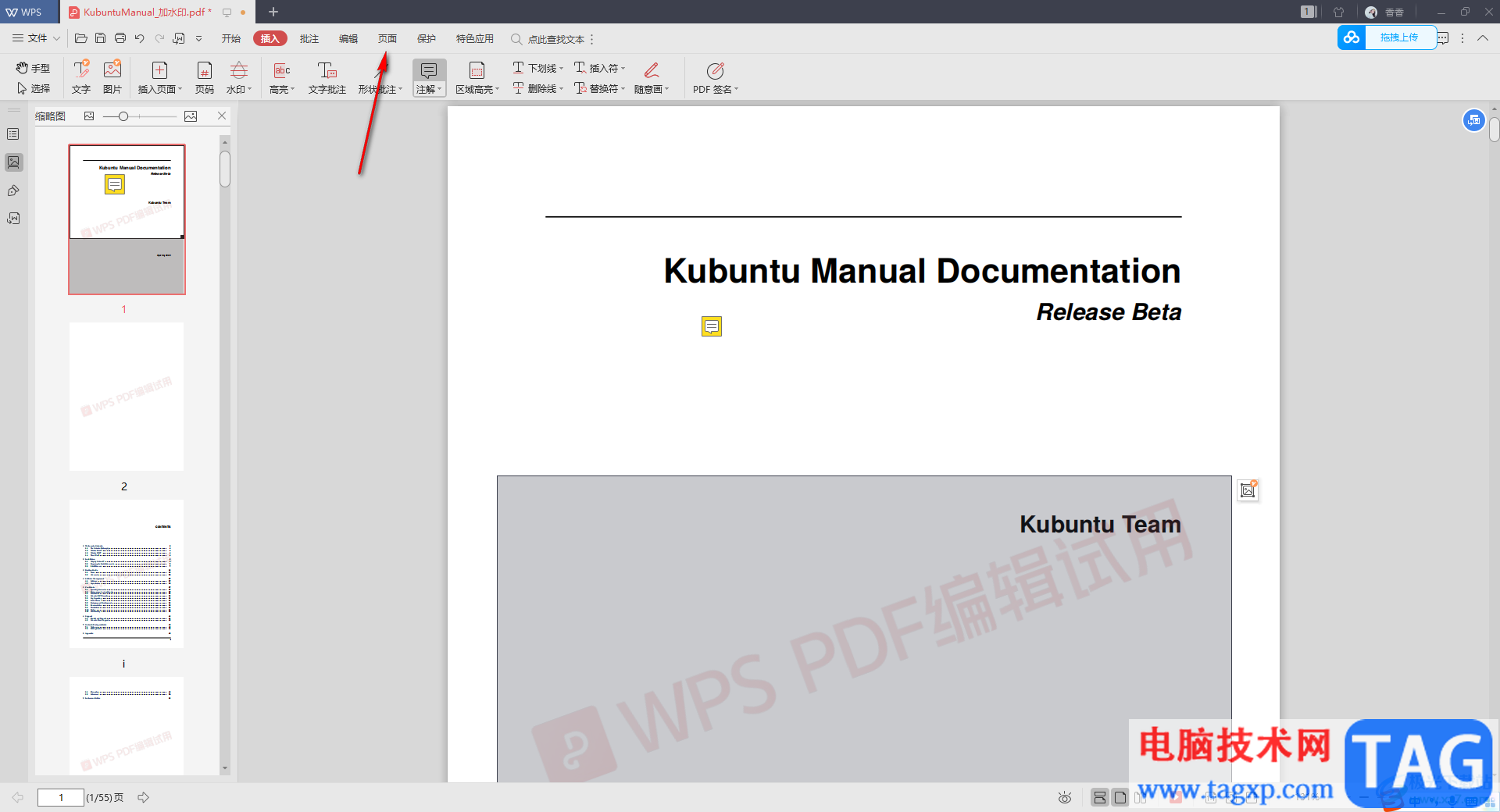Open the File (文件) menu
This screenshot has height=812, width=1500.
[x=36, y=38]
